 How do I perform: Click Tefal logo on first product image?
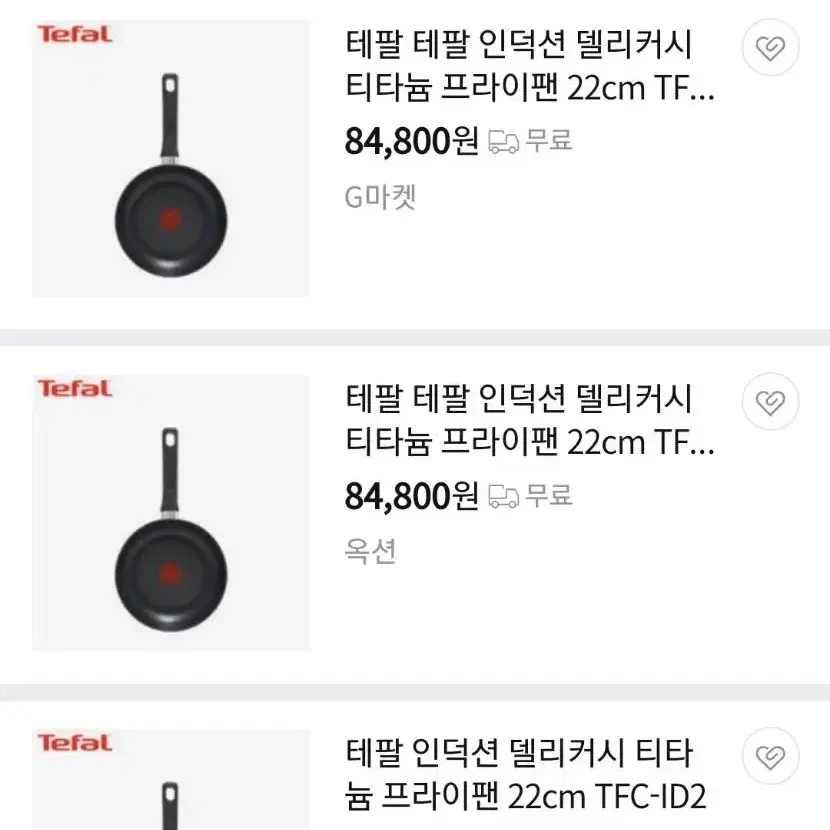point(74,34)
